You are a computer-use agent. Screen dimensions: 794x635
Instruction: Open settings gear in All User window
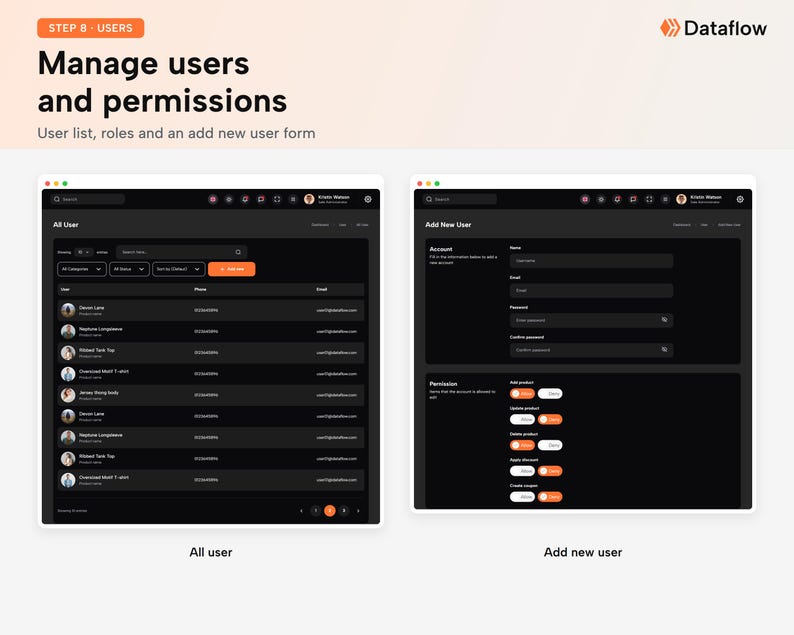point(368,200)
